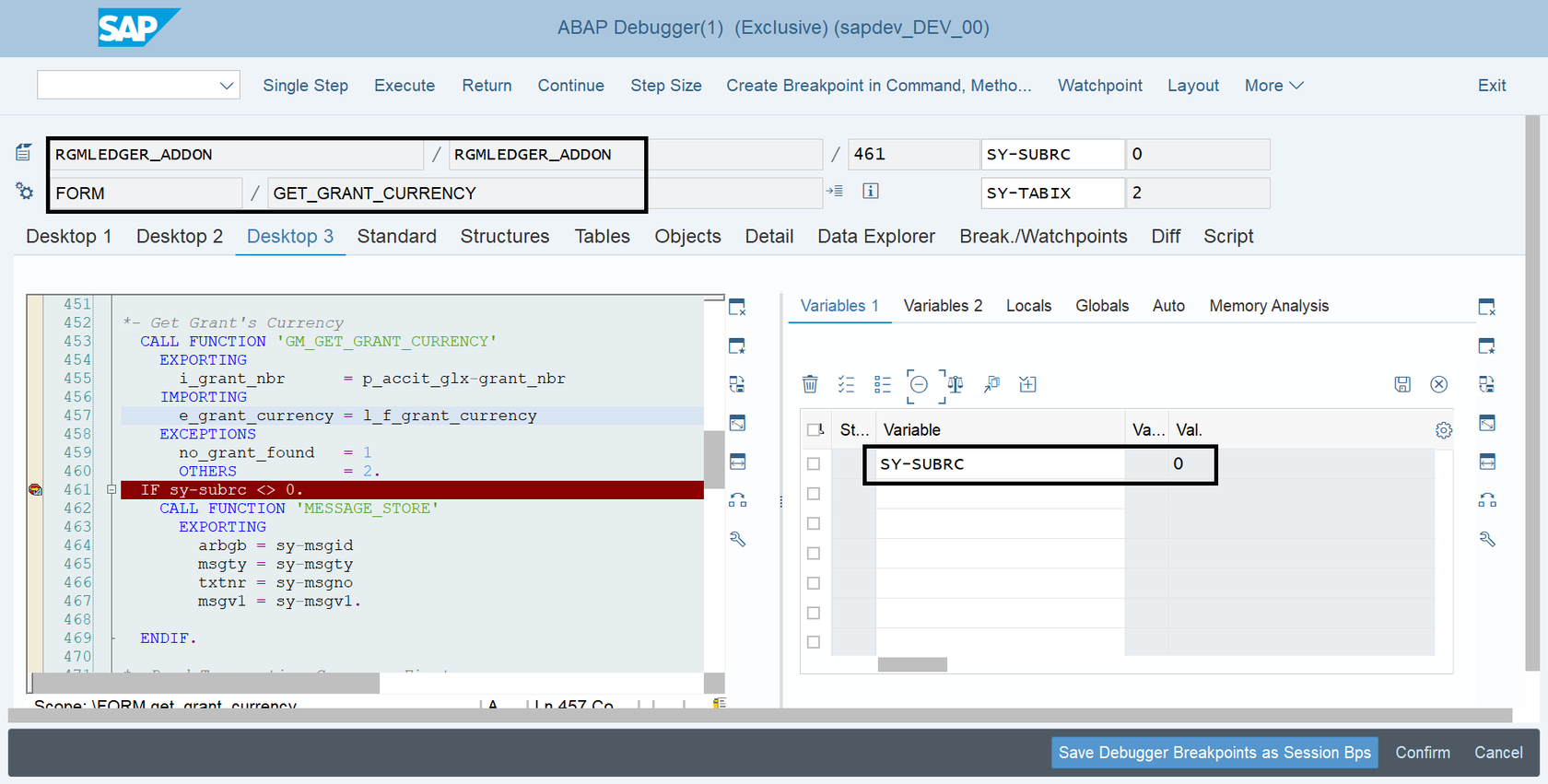This screenshot has height=784, width=1548.
Task: Click the Exit button
Action: (x=1492, y=86)
